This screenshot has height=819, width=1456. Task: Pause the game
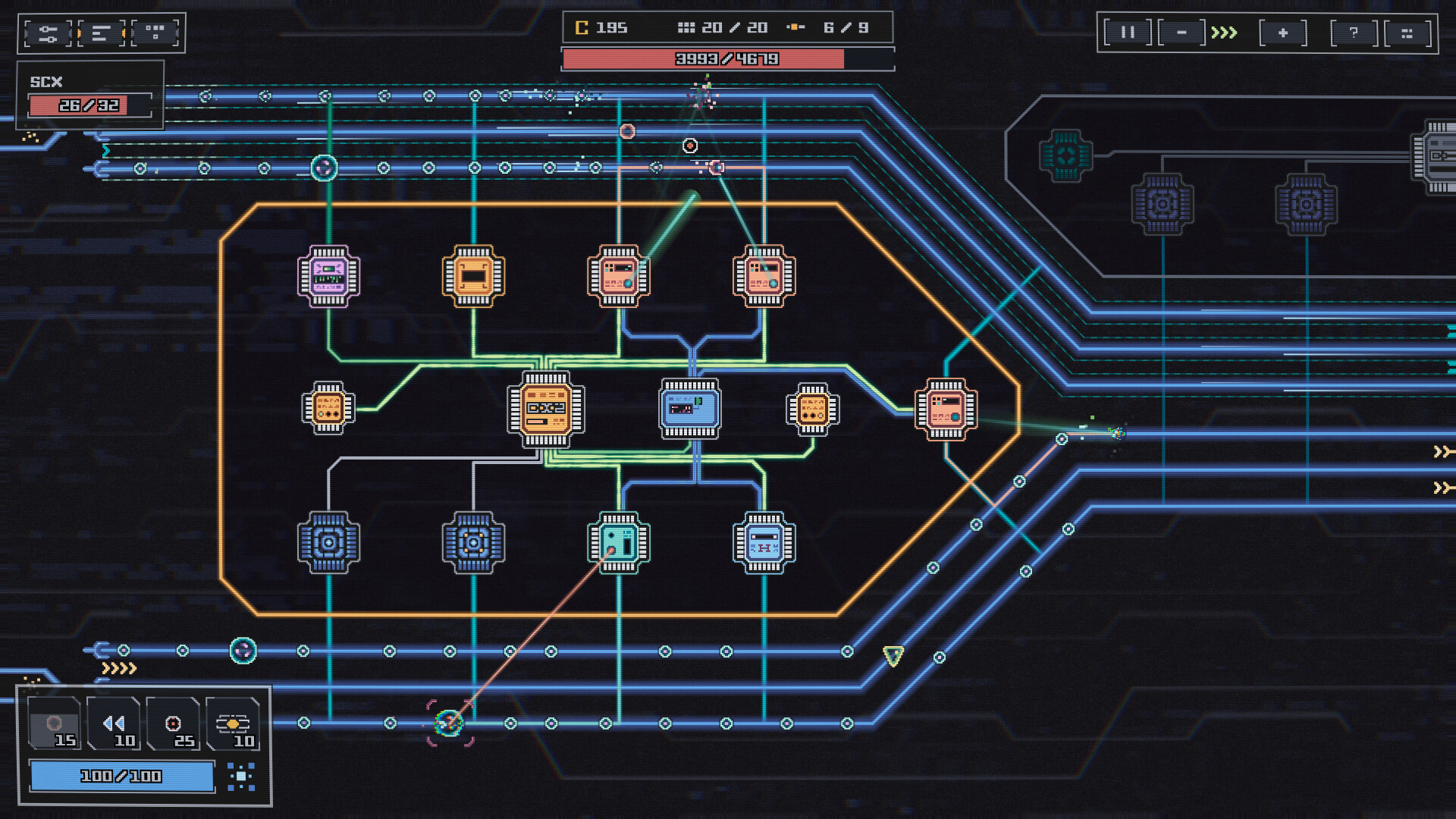point(1128,33)
